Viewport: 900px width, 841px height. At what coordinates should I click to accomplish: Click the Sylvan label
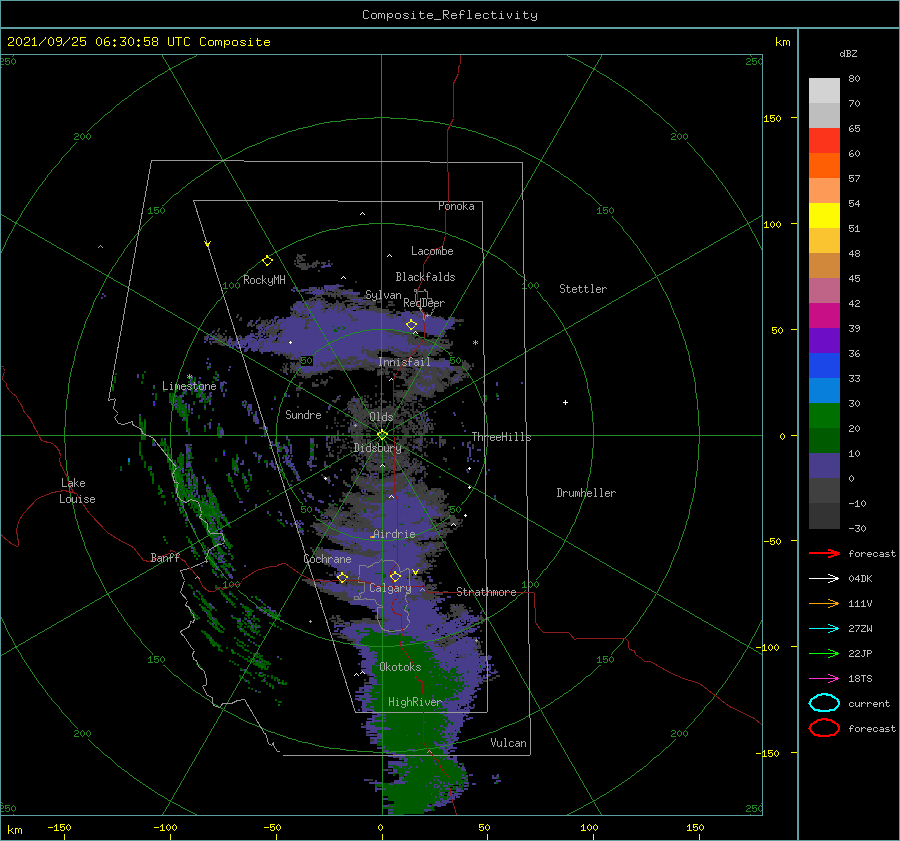click(383, 295)
